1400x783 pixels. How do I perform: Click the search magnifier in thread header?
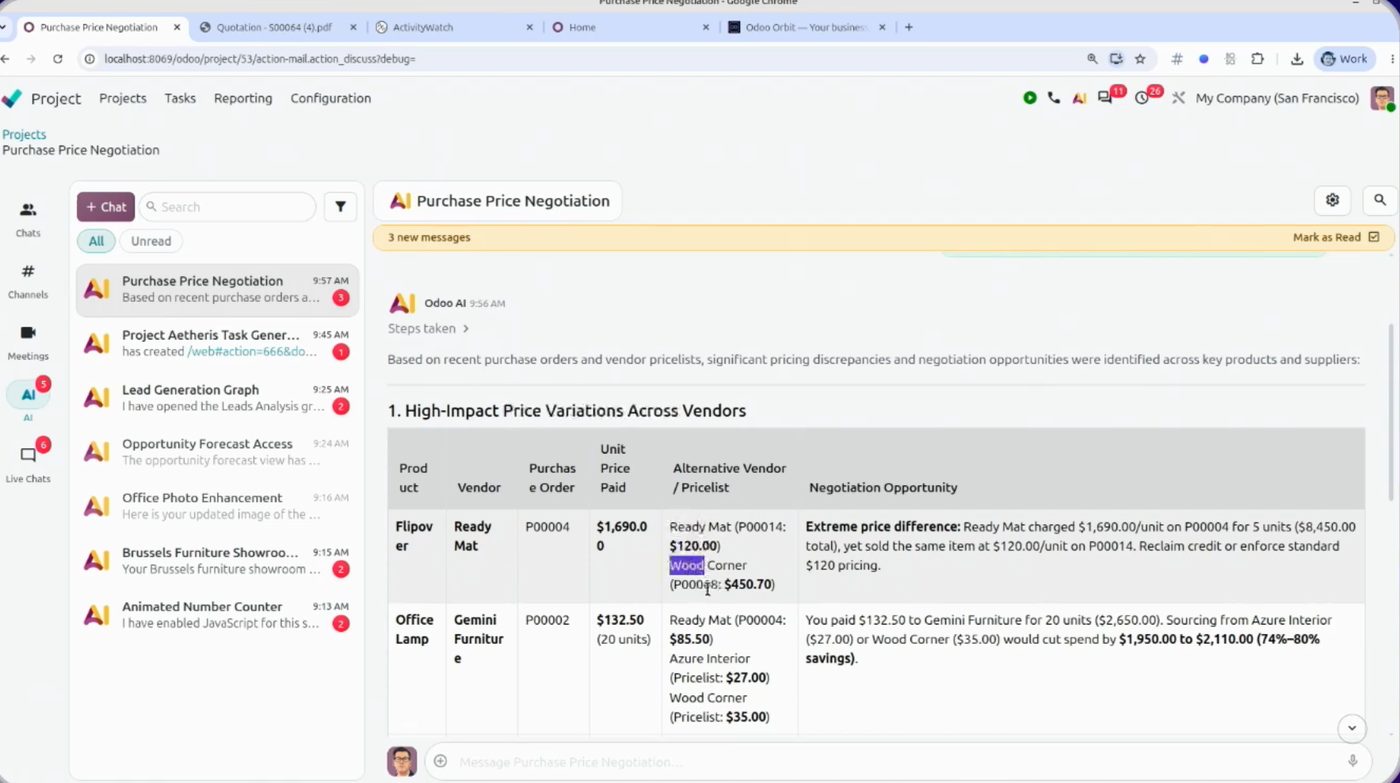pyautogui.click(x=1380, y=200)
